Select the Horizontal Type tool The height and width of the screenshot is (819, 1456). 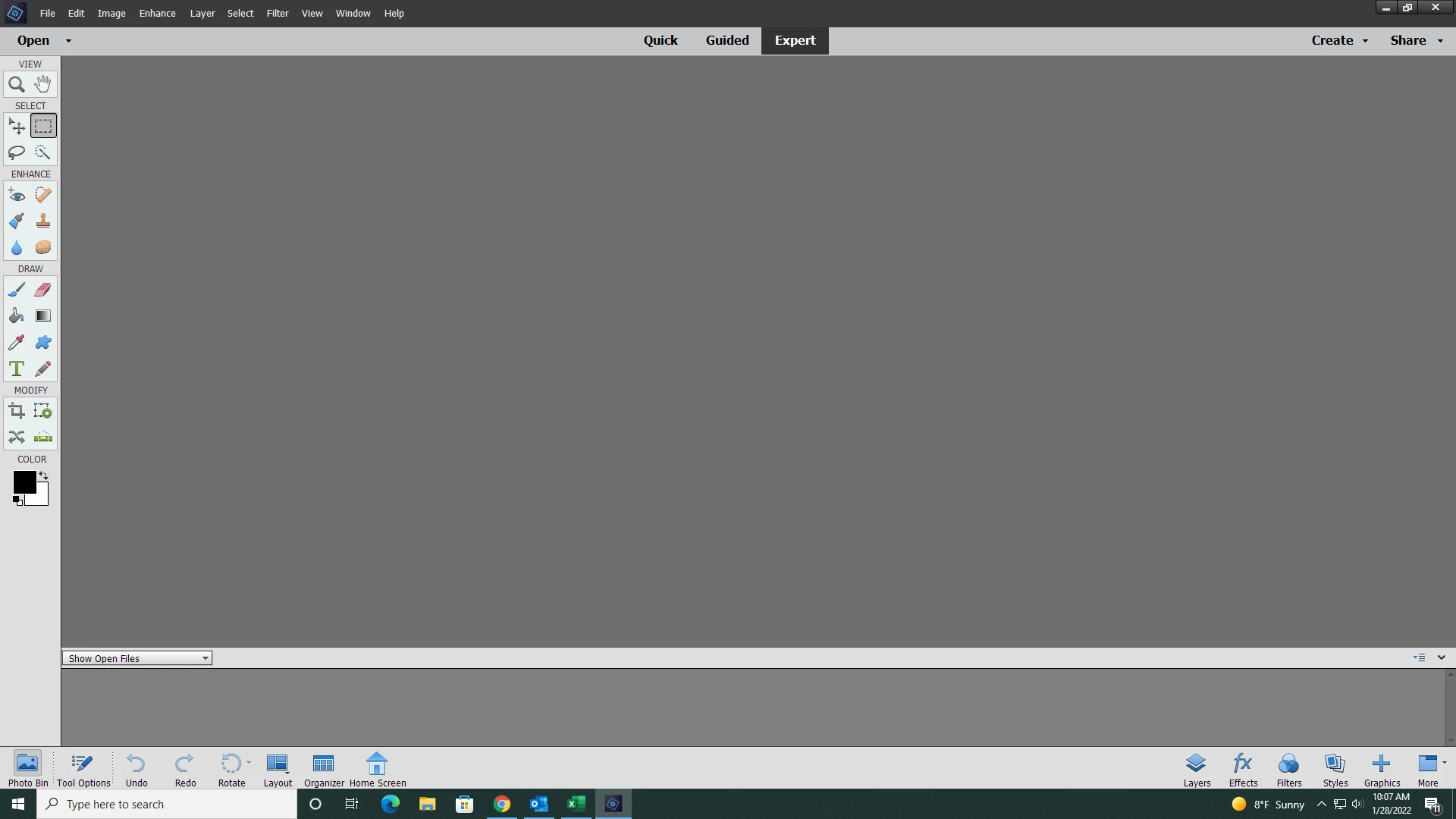pyautogui.click(x=16, y=369)
